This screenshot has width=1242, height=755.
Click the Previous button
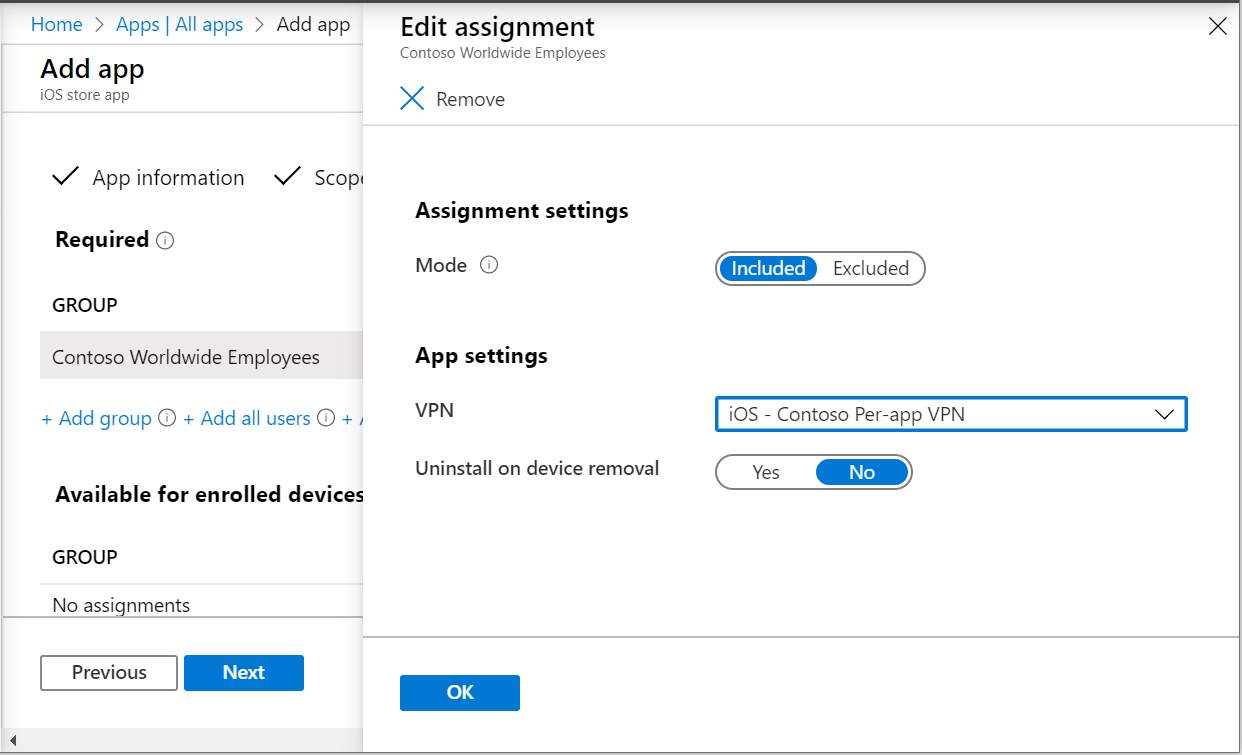pyautogui.click(x=109, y=672)
